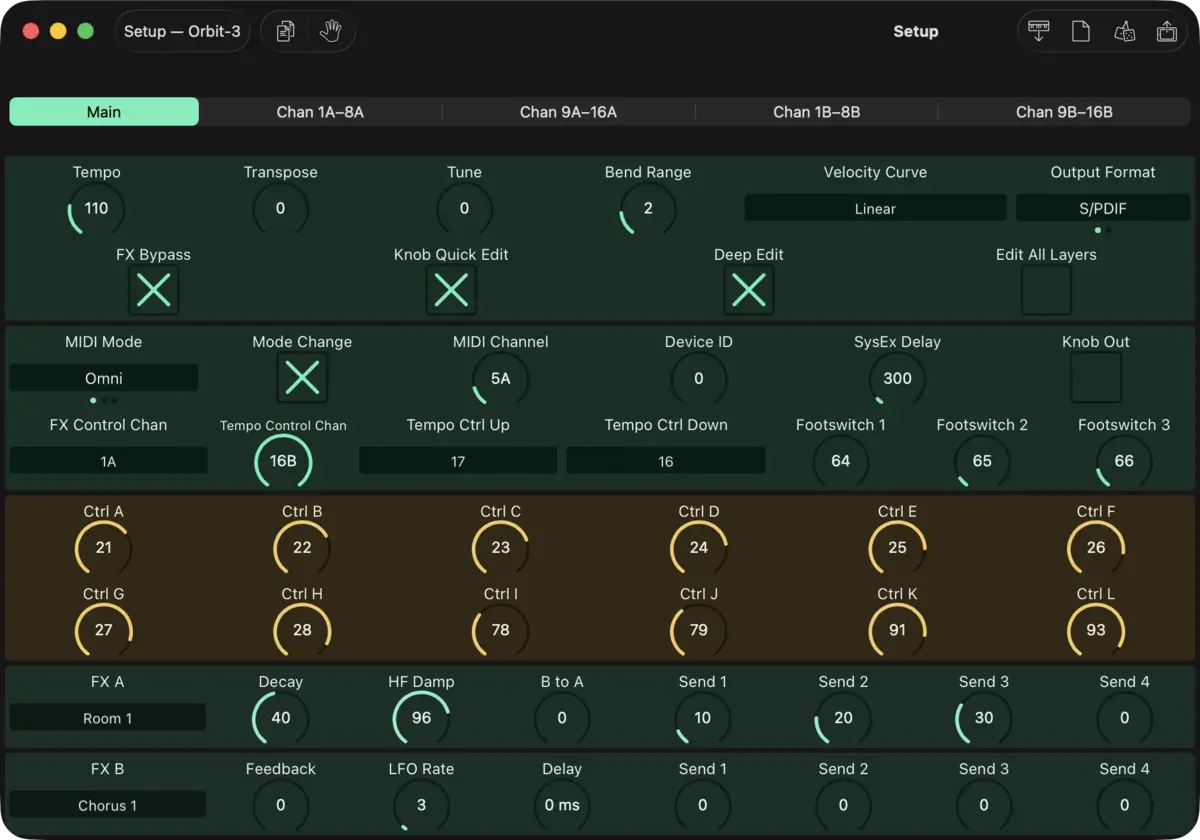Click the Ctrl B knob showing 22
Viewport: 1200px width, 840px height.
pos(302,548)
